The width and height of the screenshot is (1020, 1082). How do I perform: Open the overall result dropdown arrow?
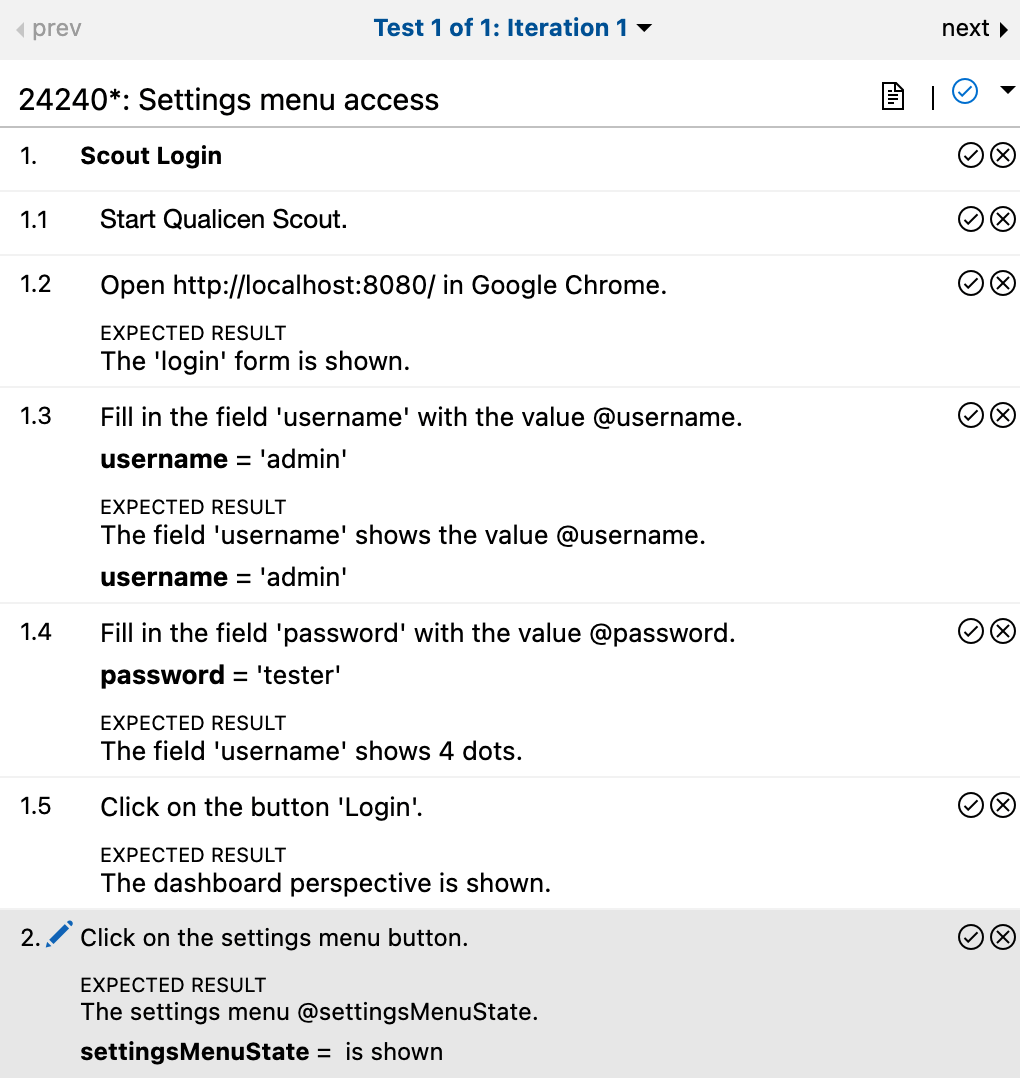pyautogui.click(x=1008, y=89)
